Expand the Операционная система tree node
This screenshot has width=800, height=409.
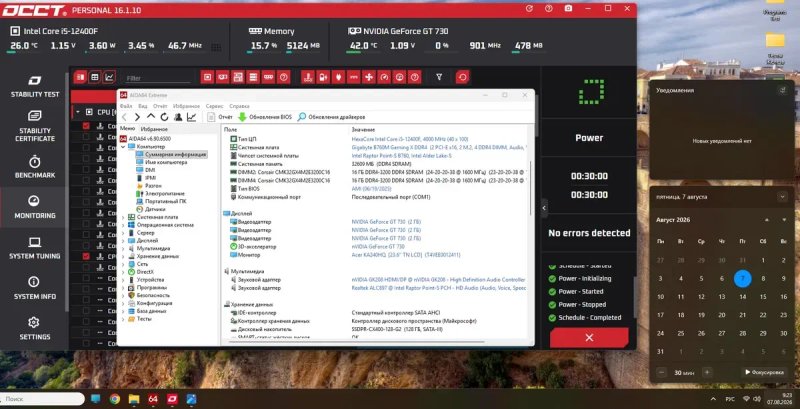click(123, 225)
